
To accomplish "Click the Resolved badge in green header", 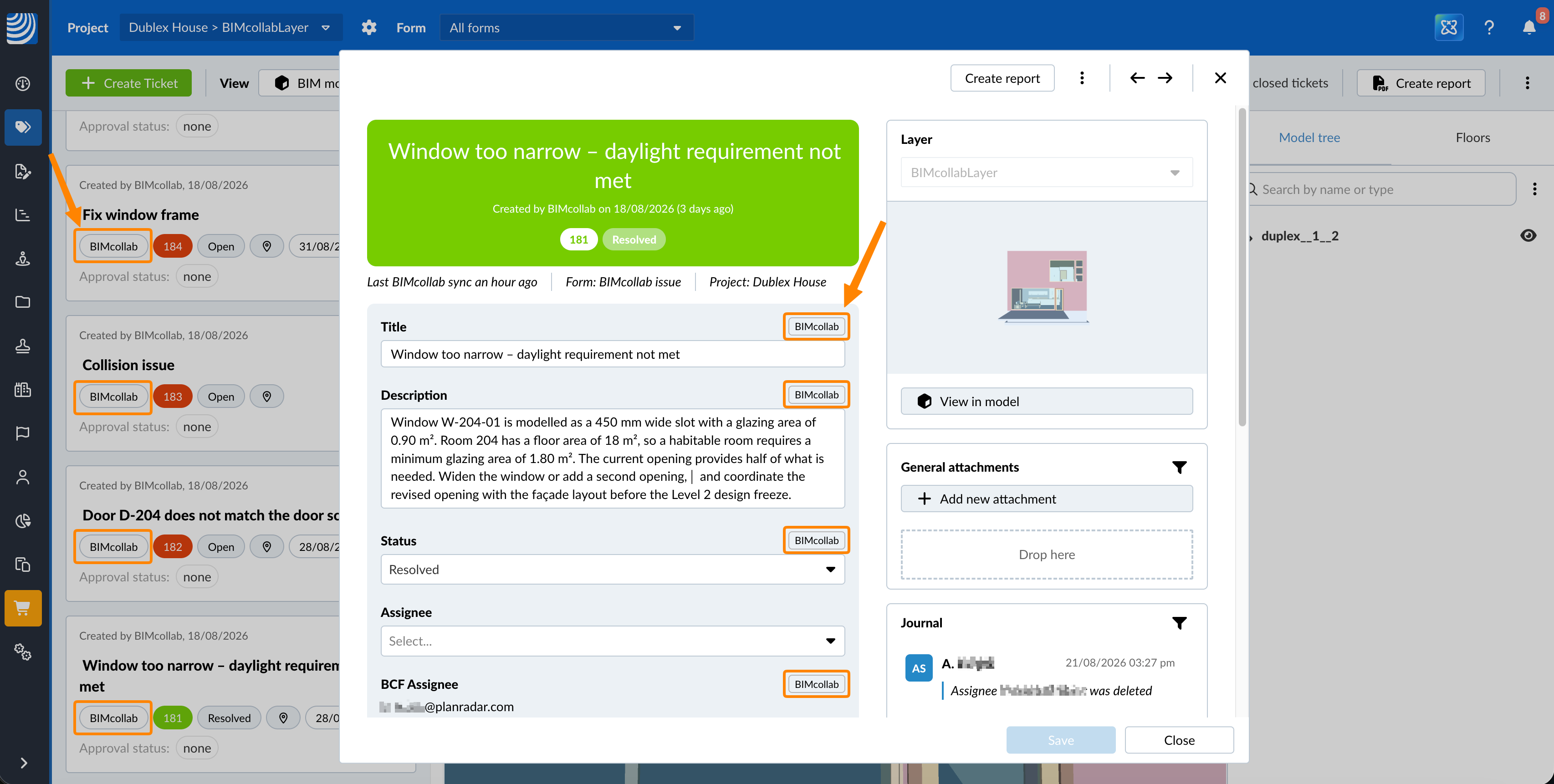I will point(634,239).
